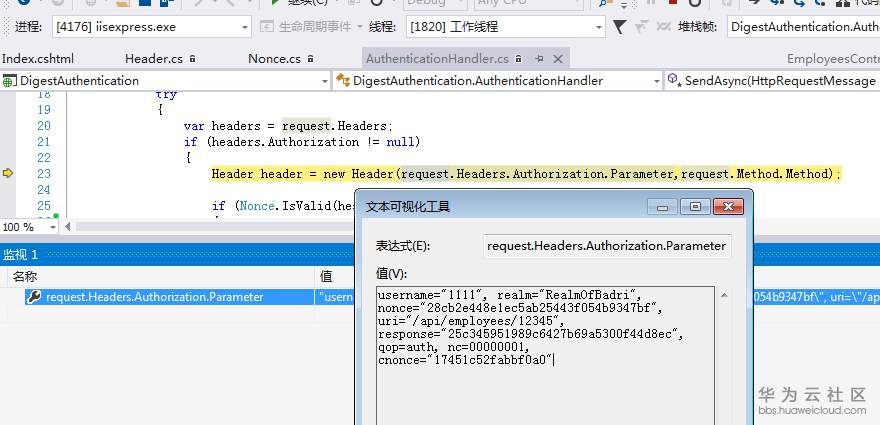The image size is (880, 425).
Task: Click the watch value cell starting with "usern
Action: click(x=336, y=297)
